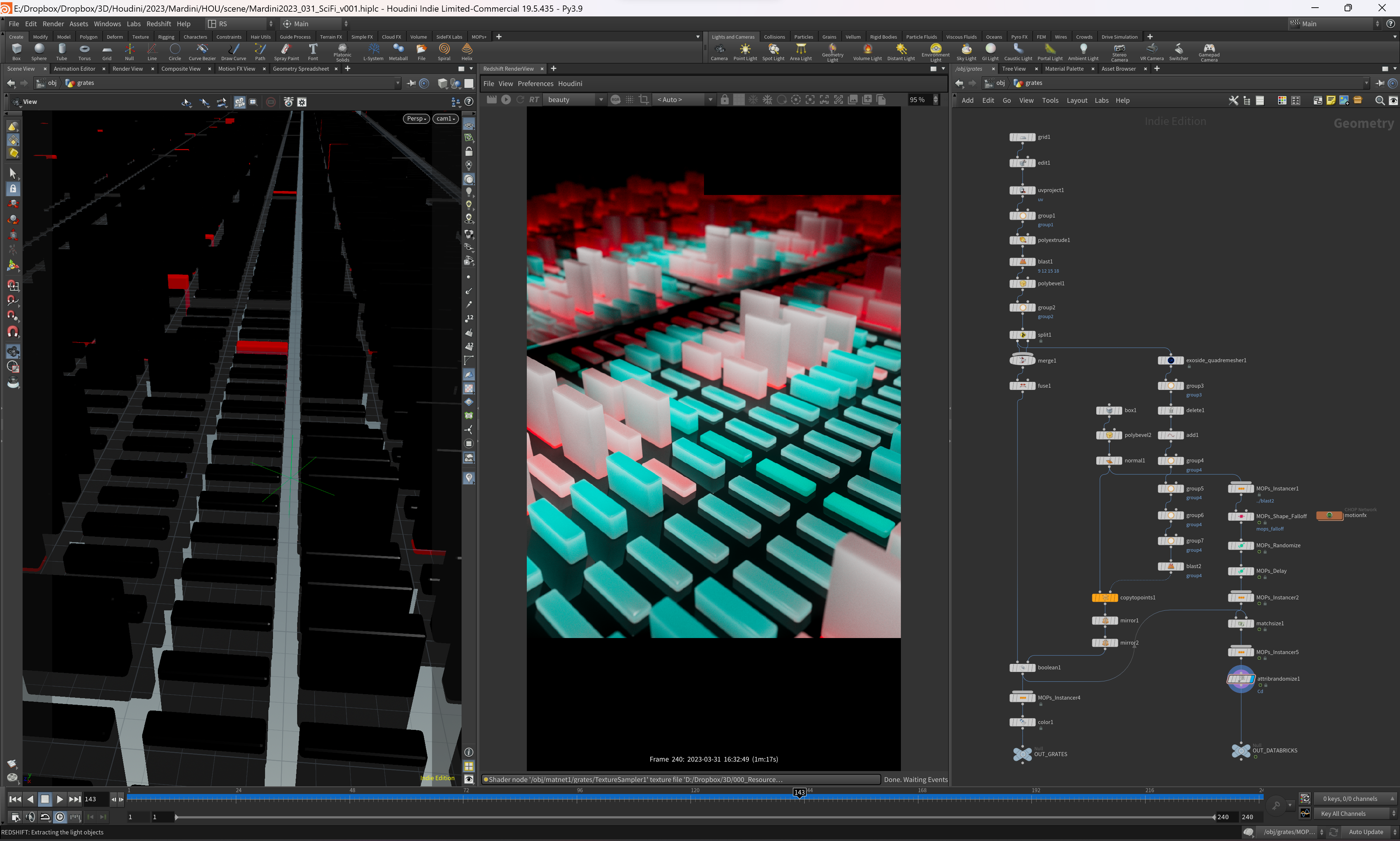1400x841 pixels.
Task: Click Layout in network editor menu
Action: point(1077,100)
